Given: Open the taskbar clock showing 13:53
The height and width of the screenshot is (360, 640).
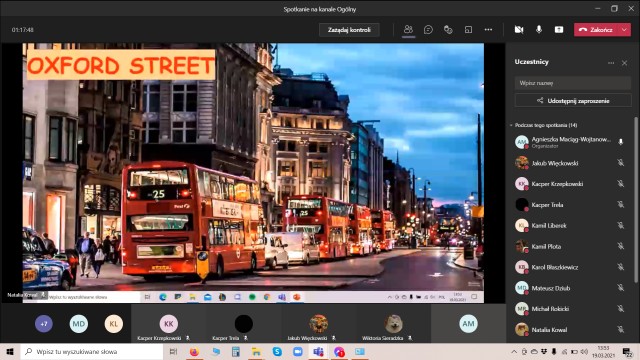Looking at the screenshot, I should click(x=603, y=351).
